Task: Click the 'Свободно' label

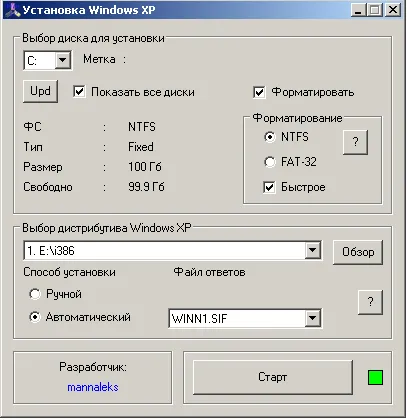Action: (x=48, y=187)
